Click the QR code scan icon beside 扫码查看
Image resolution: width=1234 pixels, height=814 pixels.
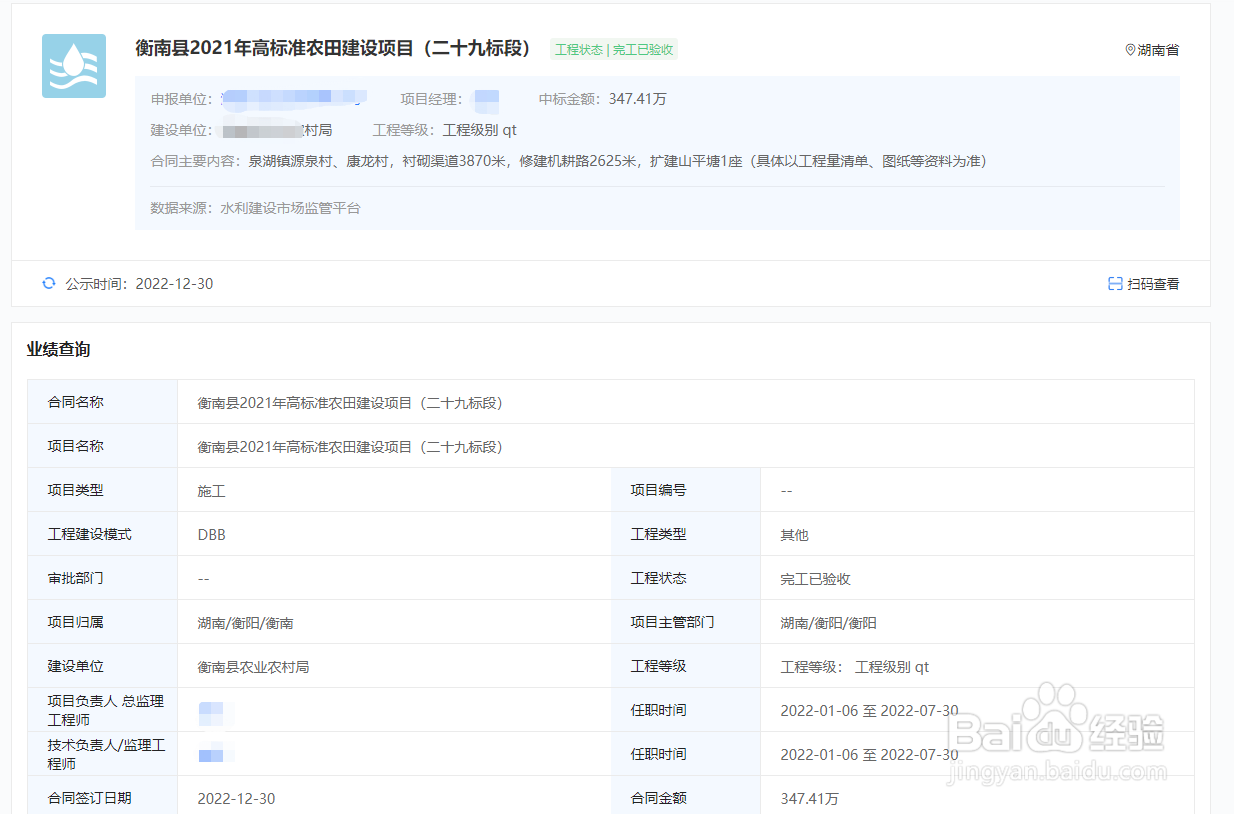point(1114,283)
